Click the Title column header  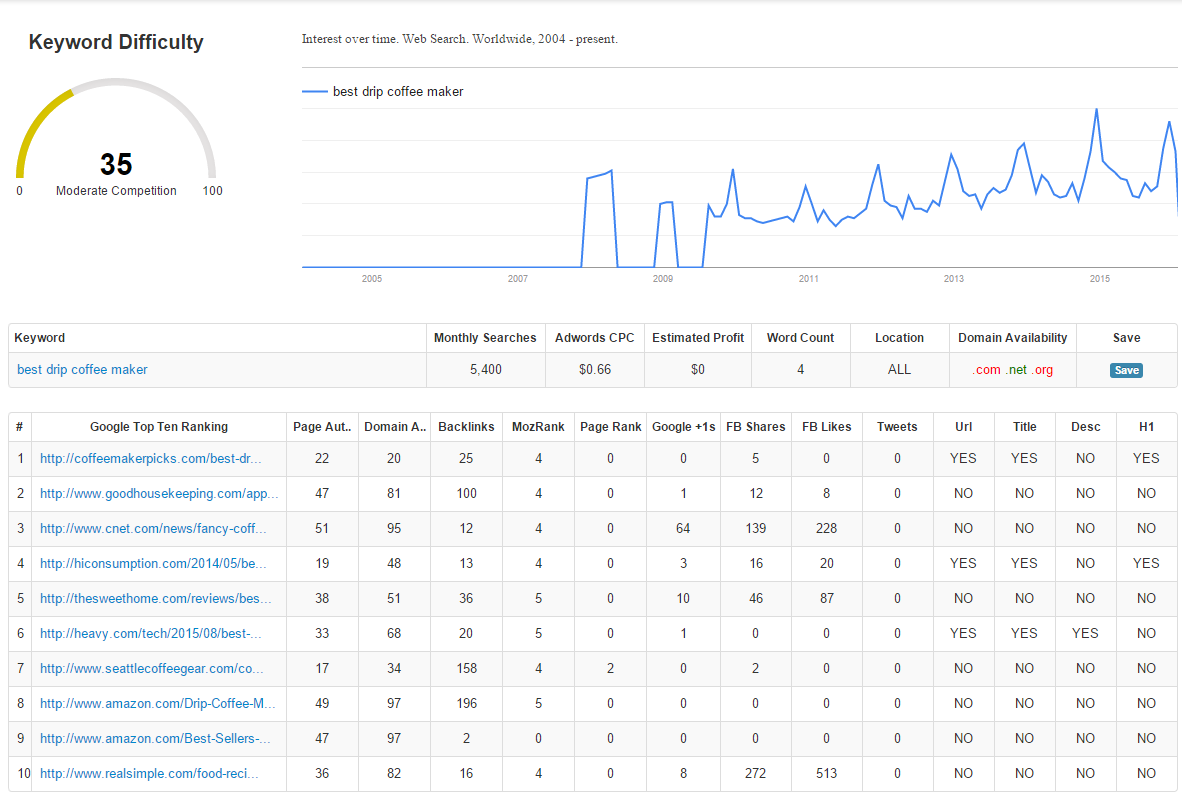coord(1024,427)
